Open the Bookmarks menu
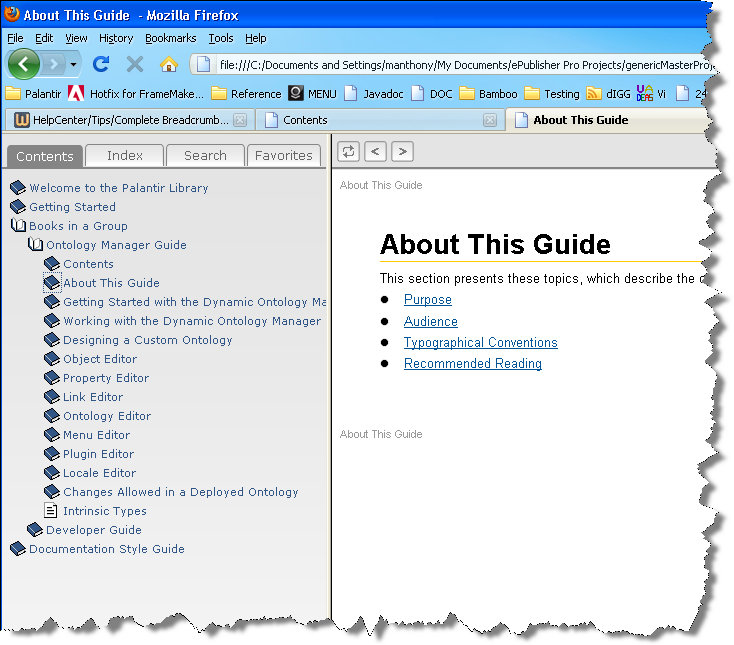 [170, 38]
